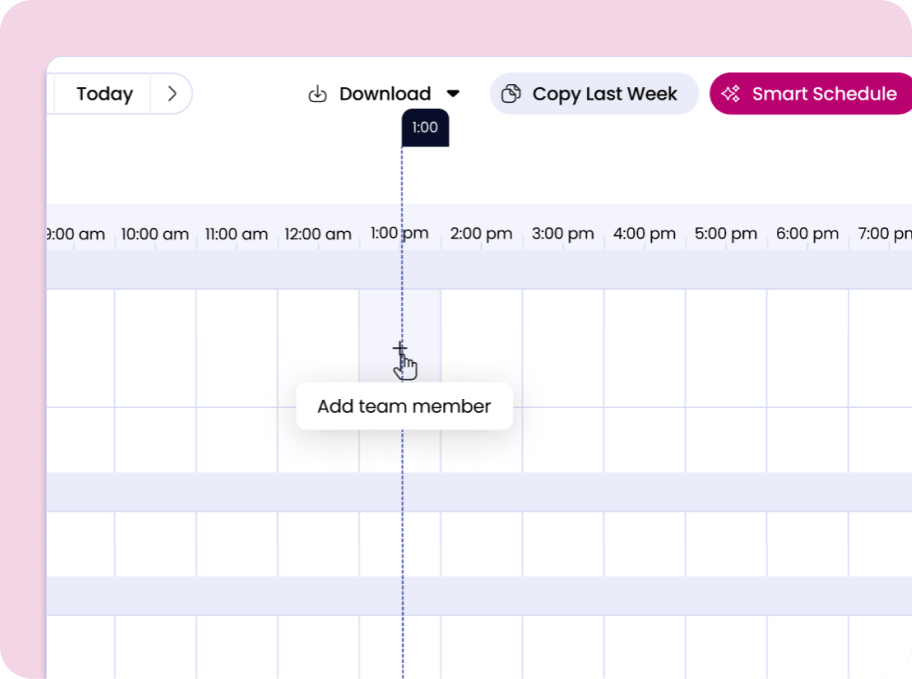Screen dimensions: 912x679
Task: Click the 12:00 am time header
Action: point(318,234)
